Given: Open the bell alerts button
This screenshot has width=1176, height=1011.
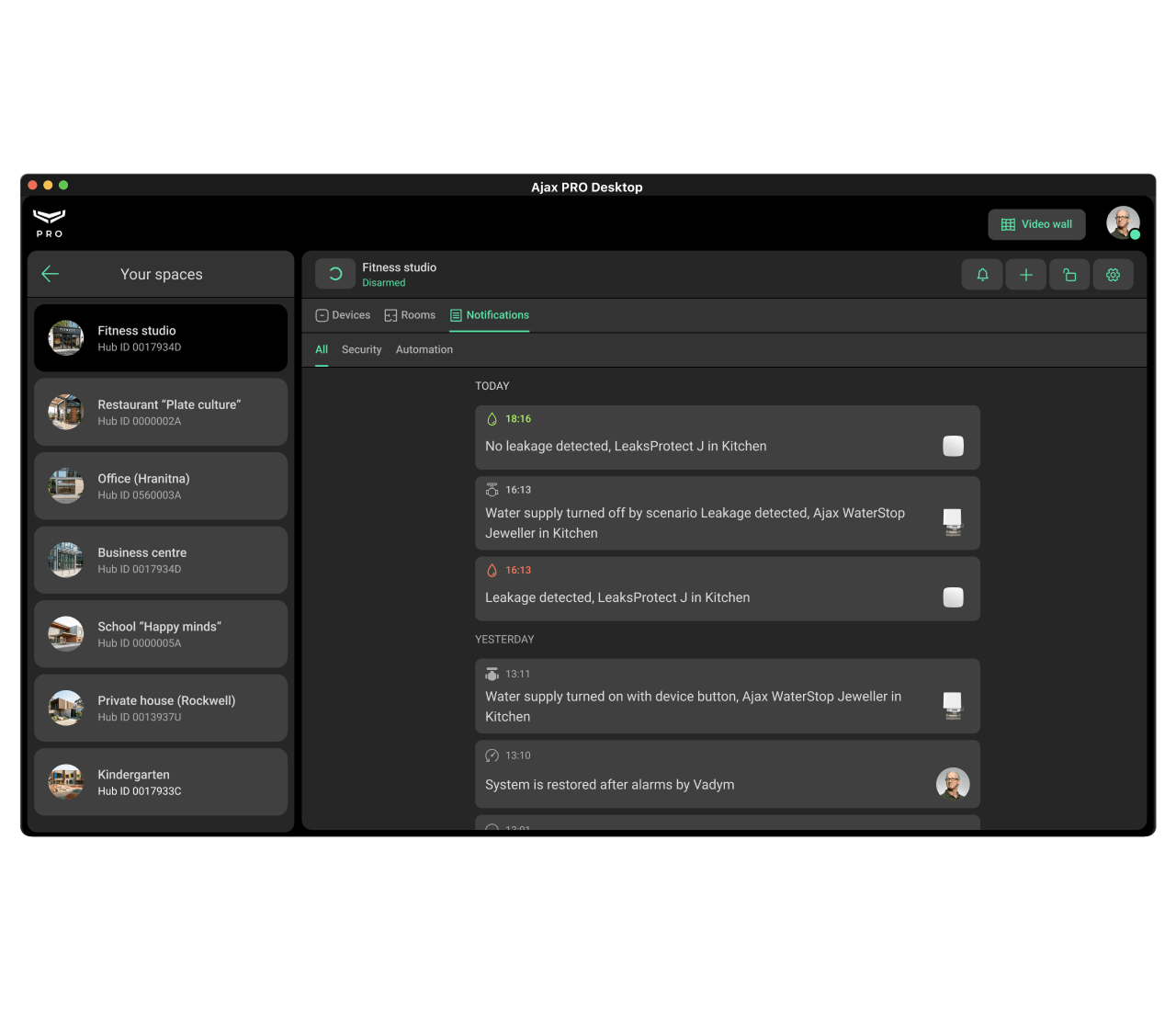Looking at the screenshot, I should click(982, 274).
